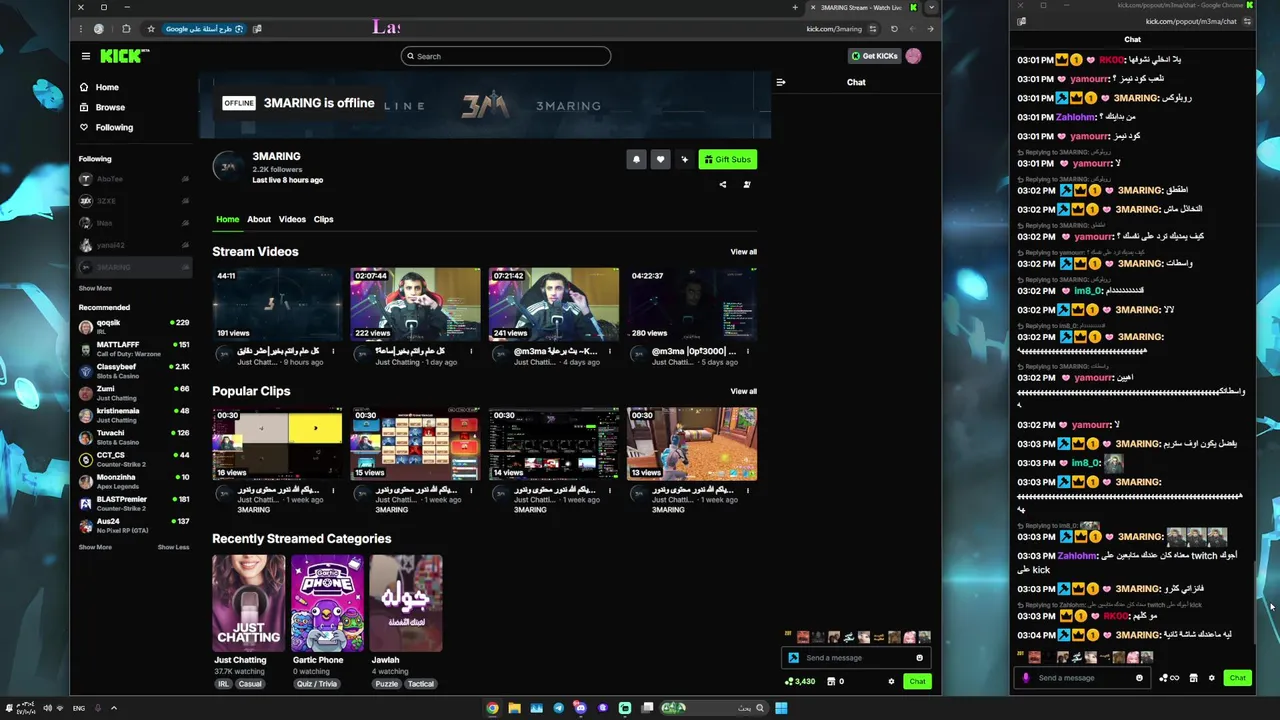The height and width of the screenshot is (720, 1280).
Task: Open options menu for the 191 views video
Action: (x=333, y=351)
